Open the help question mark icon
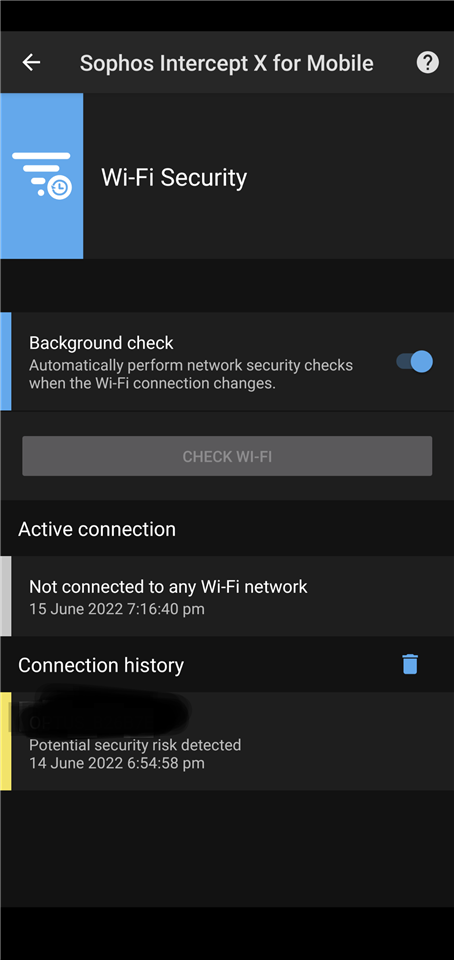454x960 pixels. 427,62
